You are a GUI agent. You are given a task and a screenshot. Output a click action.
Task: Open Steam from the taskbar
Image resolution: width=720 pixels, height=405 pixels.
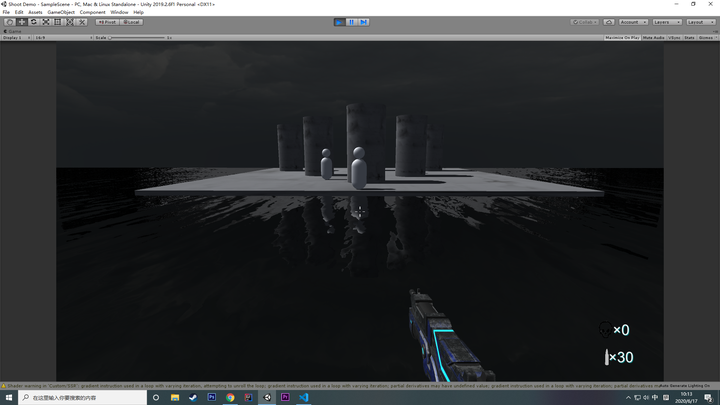pos(193,397)
